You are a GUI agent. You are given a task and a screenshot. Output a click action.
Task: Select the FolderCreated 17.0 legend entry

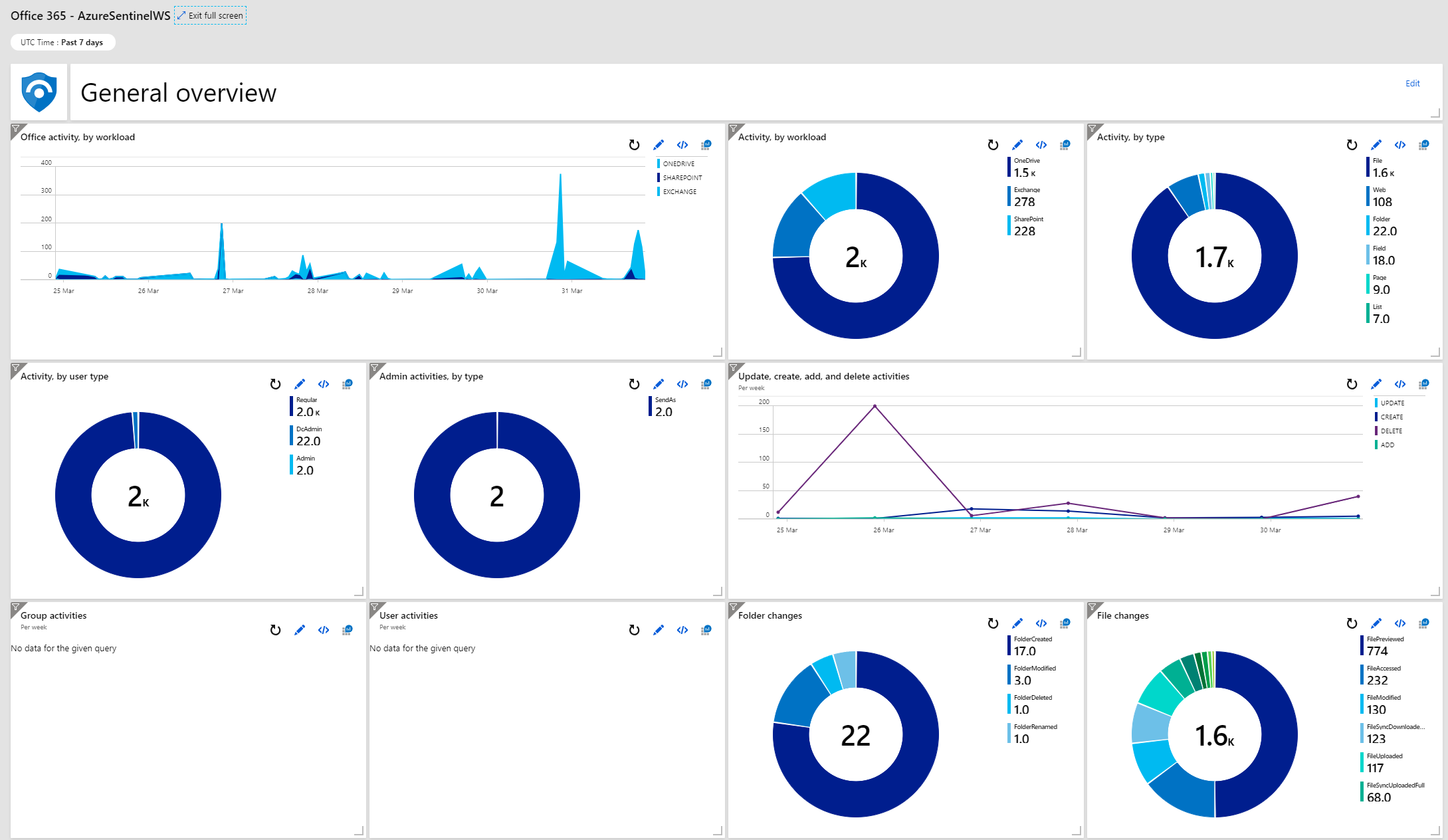[1030, 646]
